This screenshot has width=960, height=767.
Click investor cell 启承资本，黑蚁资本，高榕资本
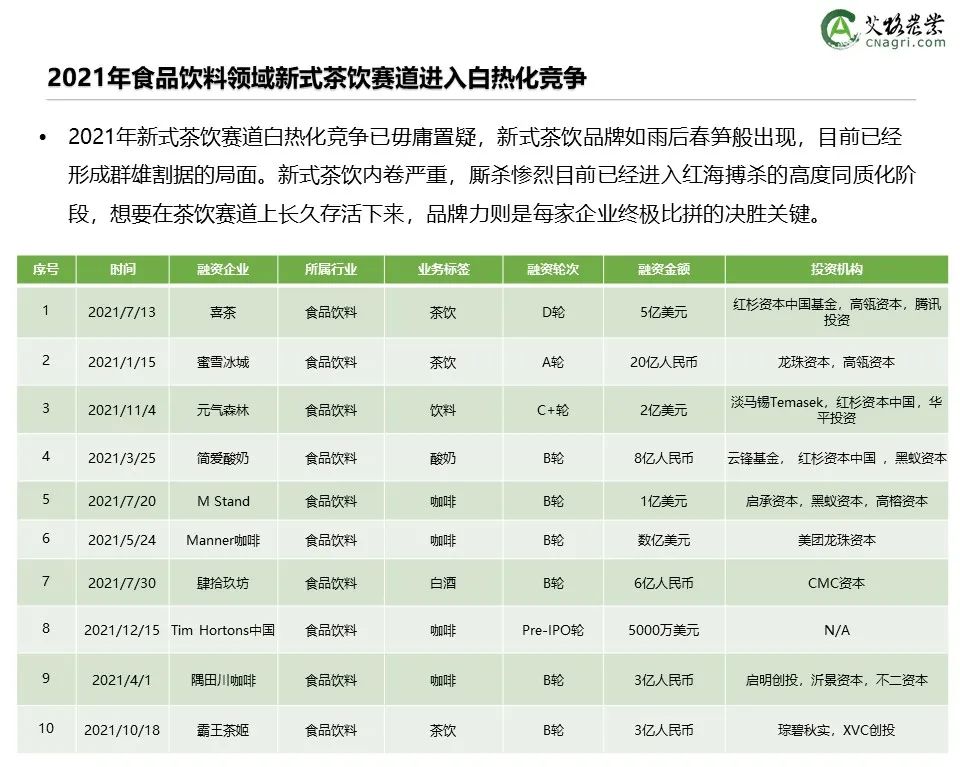(x=836, y=501)
